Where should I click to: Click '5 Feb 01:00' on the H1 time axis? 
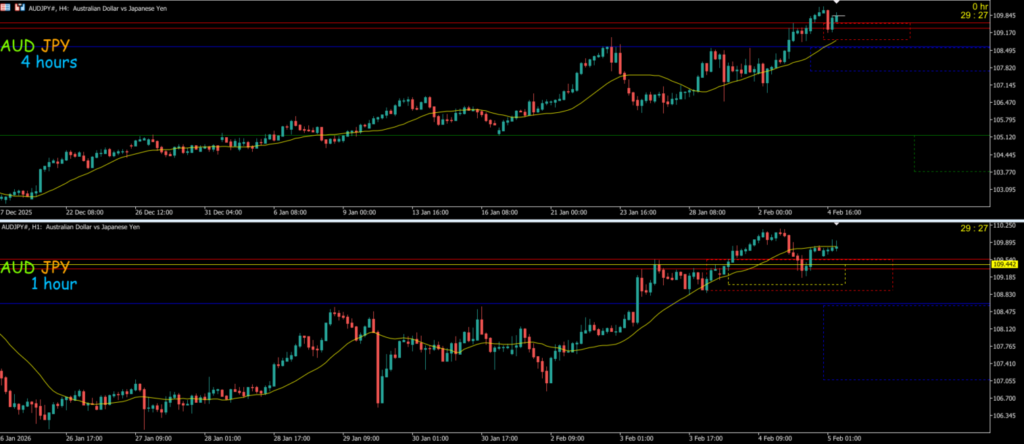pos(842,438)
